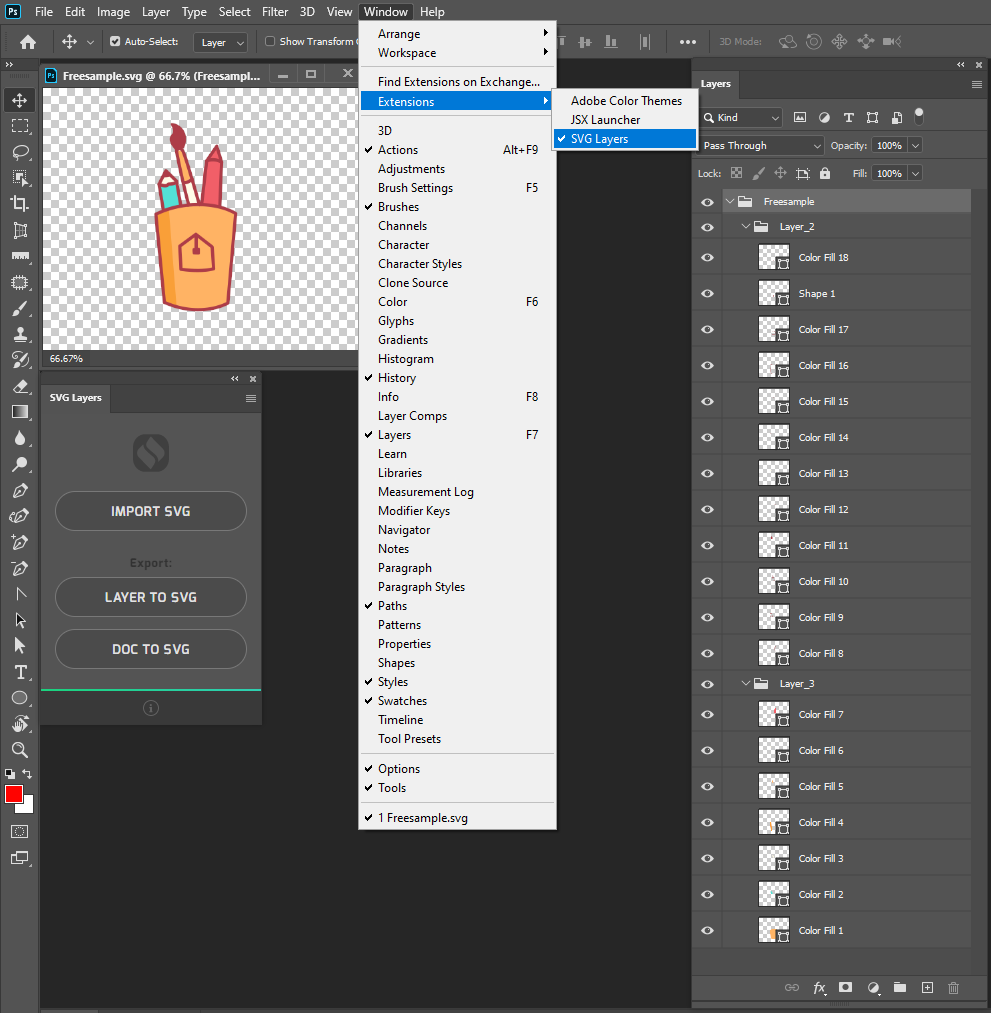991x1013 pixels.
Task: Click the Color Fill 11 layer thumbnail
Action: click(x=773, y=545)
